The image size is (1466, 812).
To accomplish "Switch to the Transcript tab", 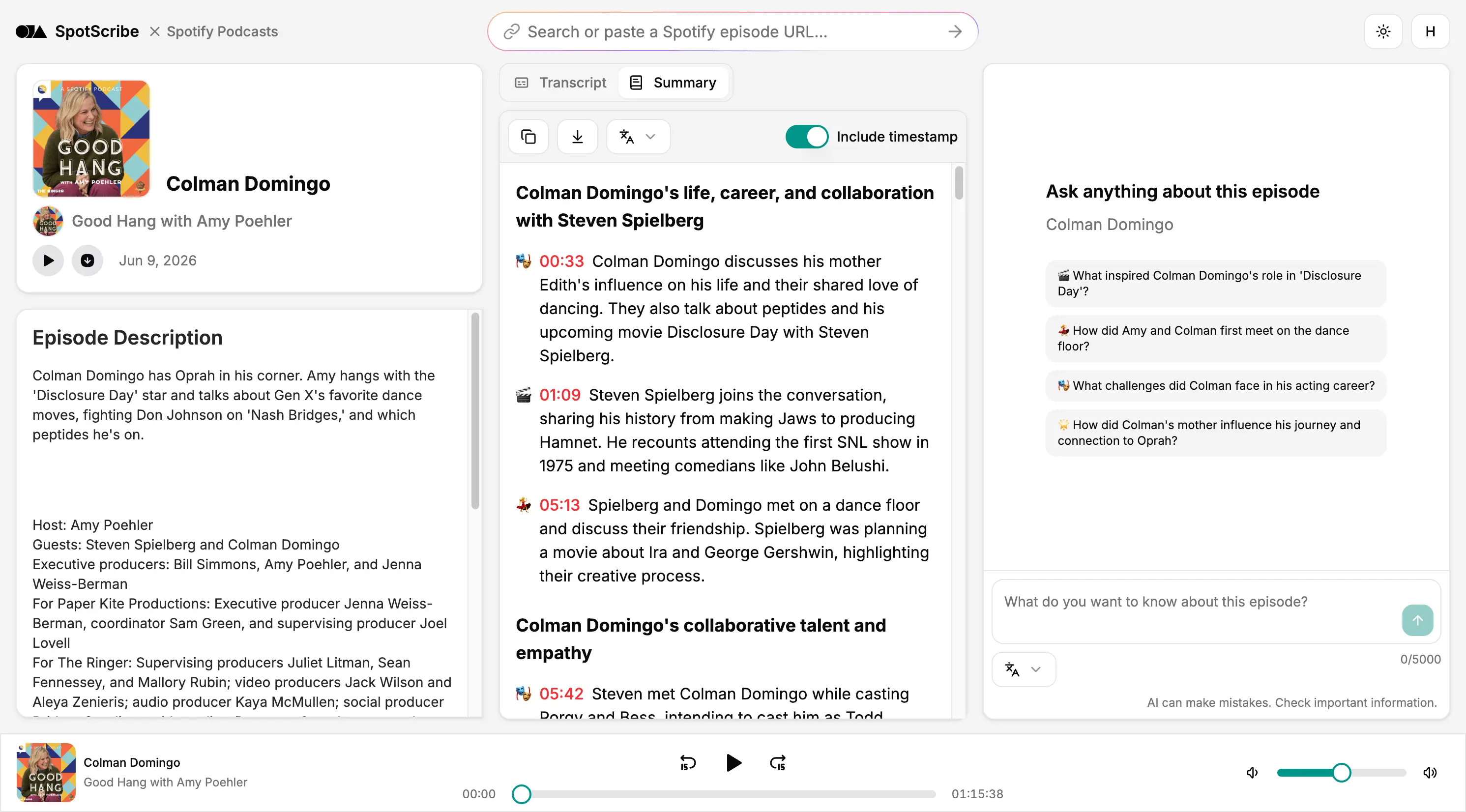I will pyautogui.click(x=560, y=83).
